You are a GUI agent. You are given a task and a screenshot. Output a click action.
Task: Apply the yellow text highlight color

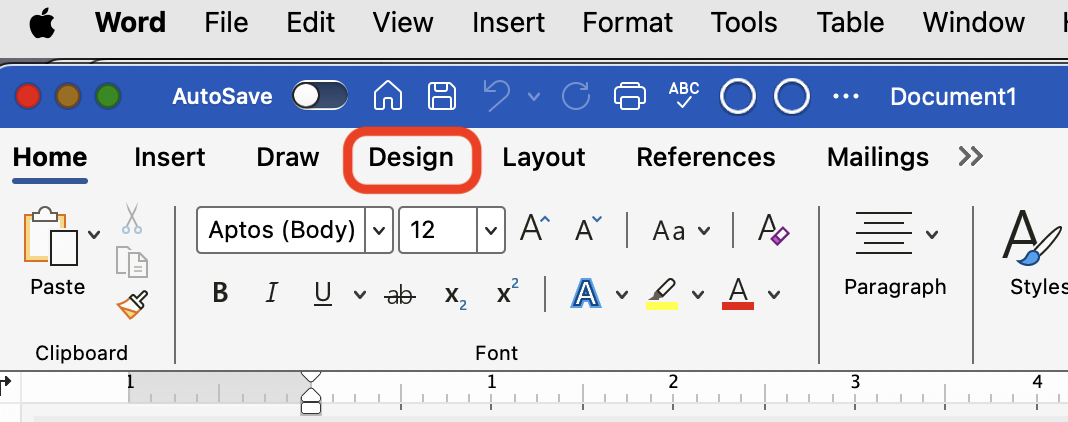point(661,294)
